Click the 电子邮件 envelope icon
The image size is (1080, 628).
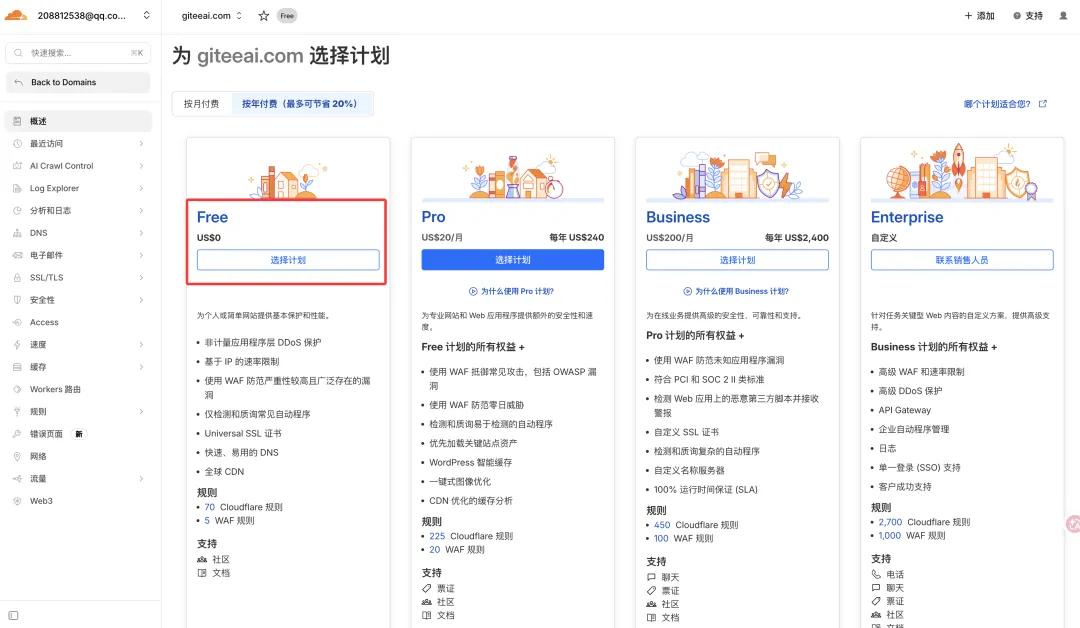click(17, 255)
